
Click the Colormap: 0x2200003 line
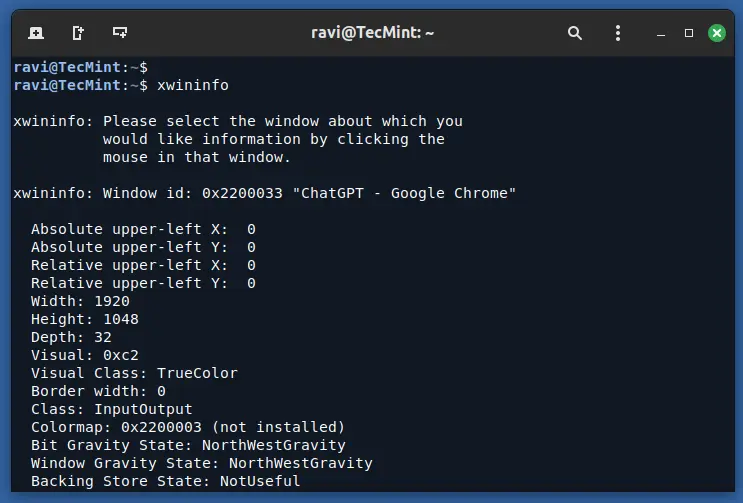(188, 427)
